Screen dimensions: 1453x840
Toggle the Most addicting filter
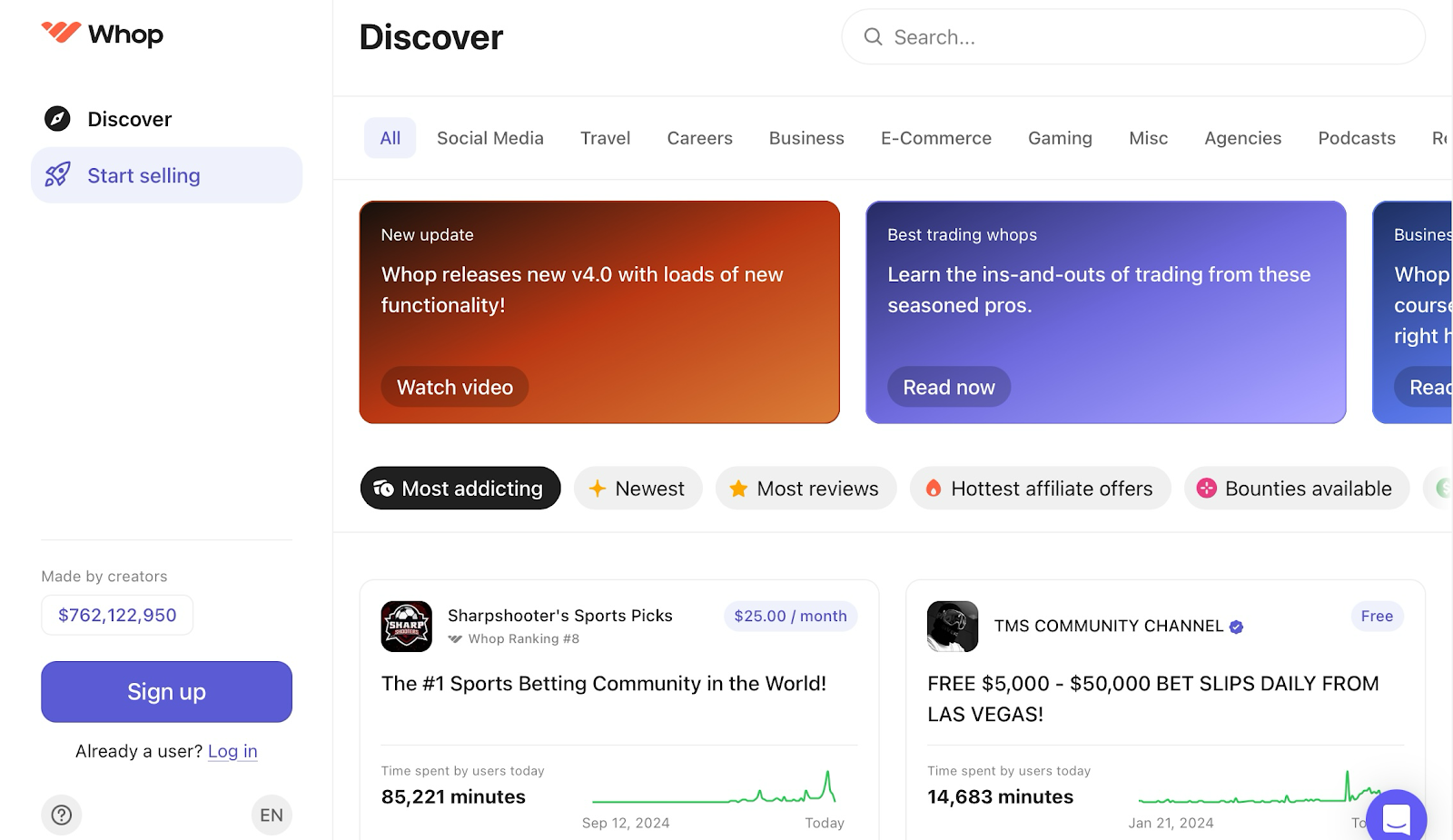[460, 488]
